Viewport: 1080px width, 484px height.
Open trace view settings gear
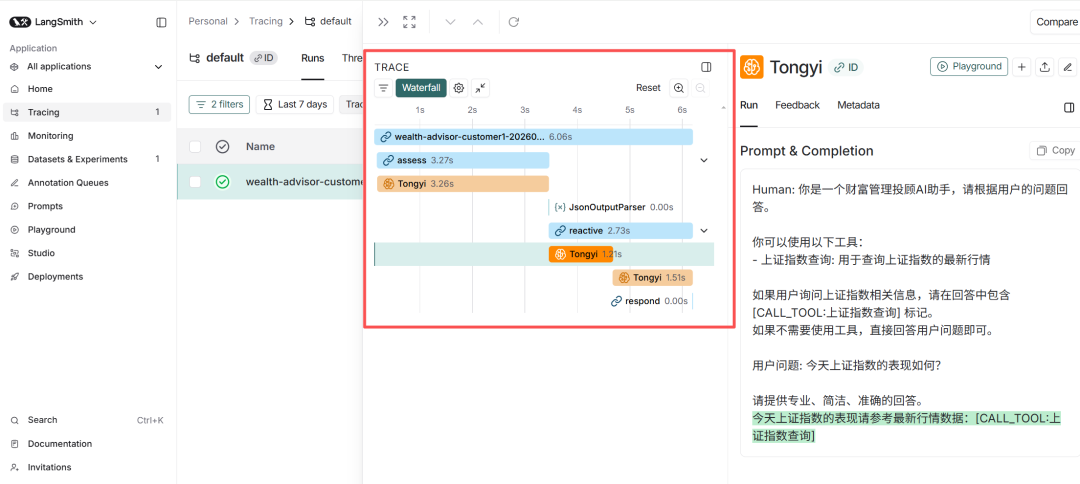pos(459,88)
